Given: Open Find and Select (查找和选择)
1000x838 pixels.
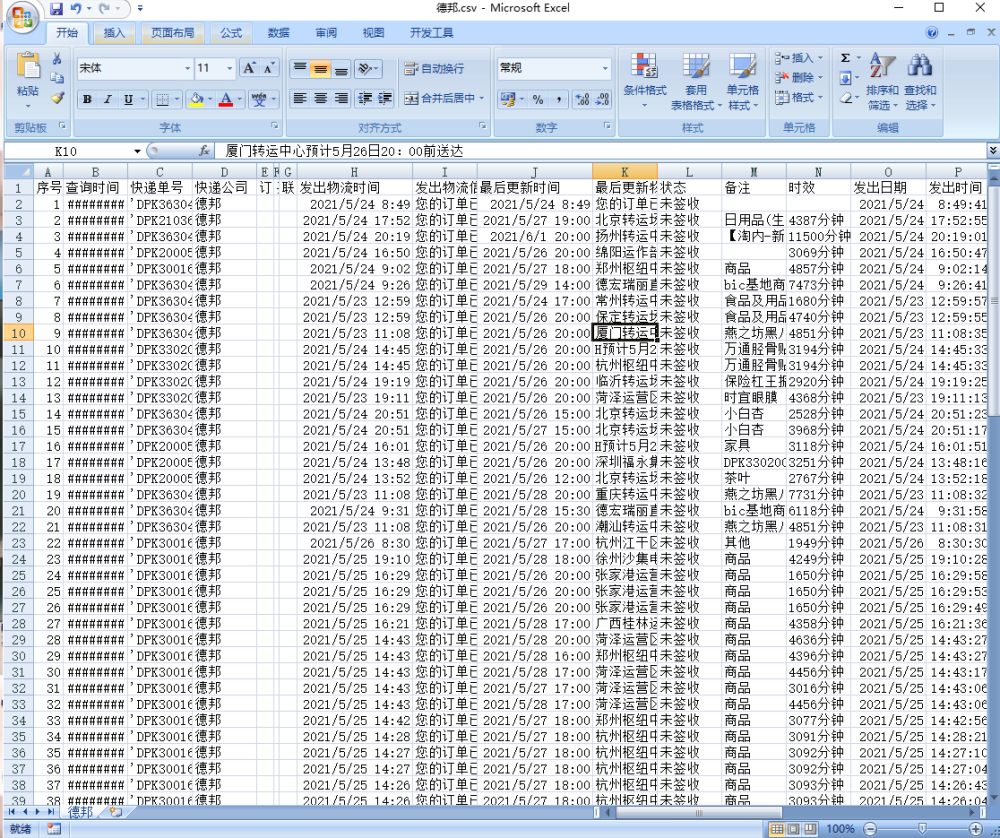Looking at the screenshot, I should (920, 80).
